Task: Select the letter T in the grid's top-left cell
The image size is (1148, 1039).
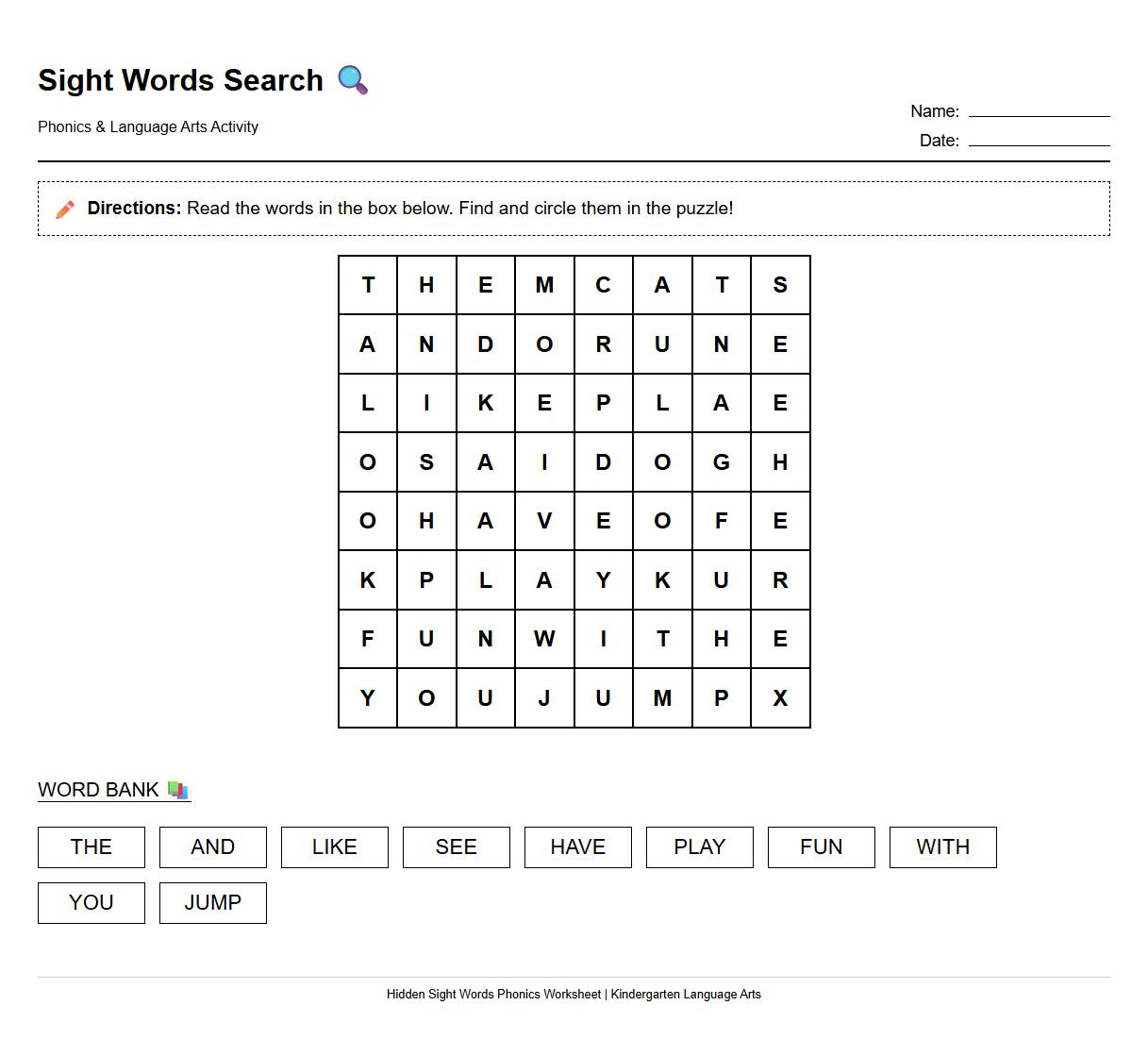Action: coord(368,285)
